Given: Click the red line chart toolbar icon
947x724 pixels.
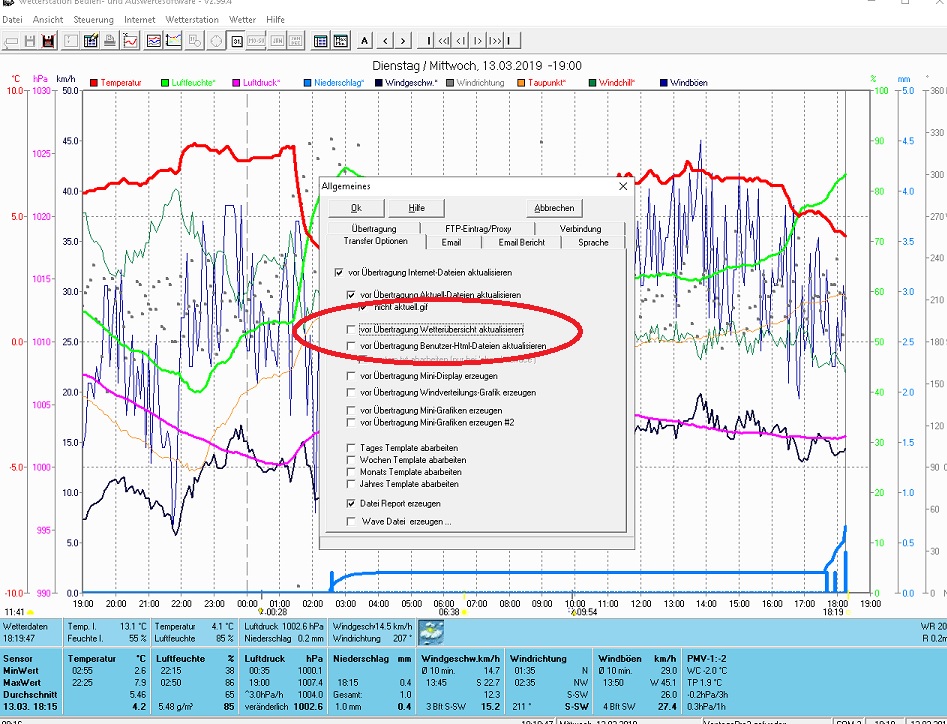Looking at the screenshot, I should click(x=131, y=41).
